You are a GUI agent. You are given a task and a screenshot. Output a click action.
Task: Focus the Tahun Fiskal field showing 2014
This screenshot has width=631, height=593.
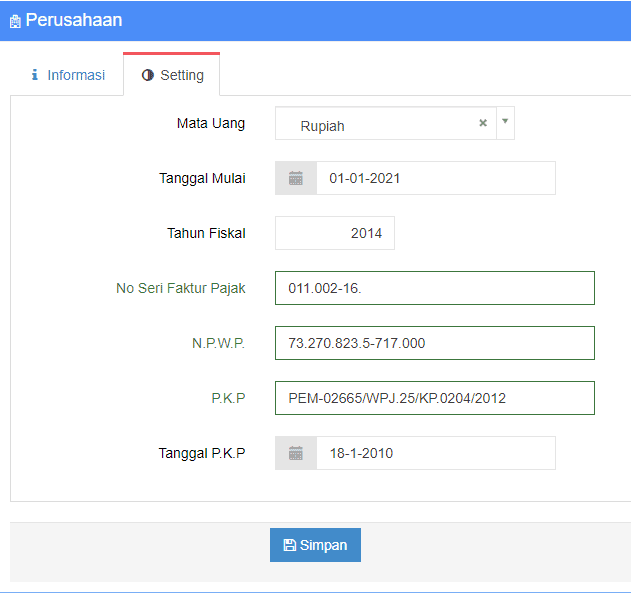335,233
